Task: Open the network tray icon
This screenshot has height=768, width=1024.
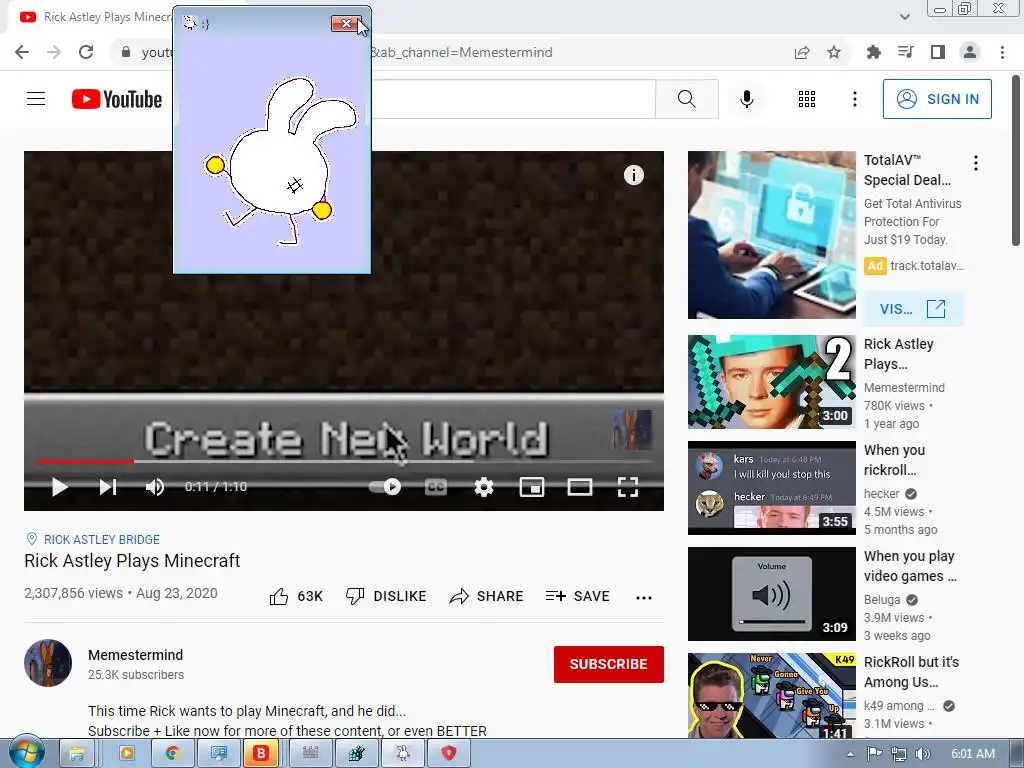Action: (899, 754)
